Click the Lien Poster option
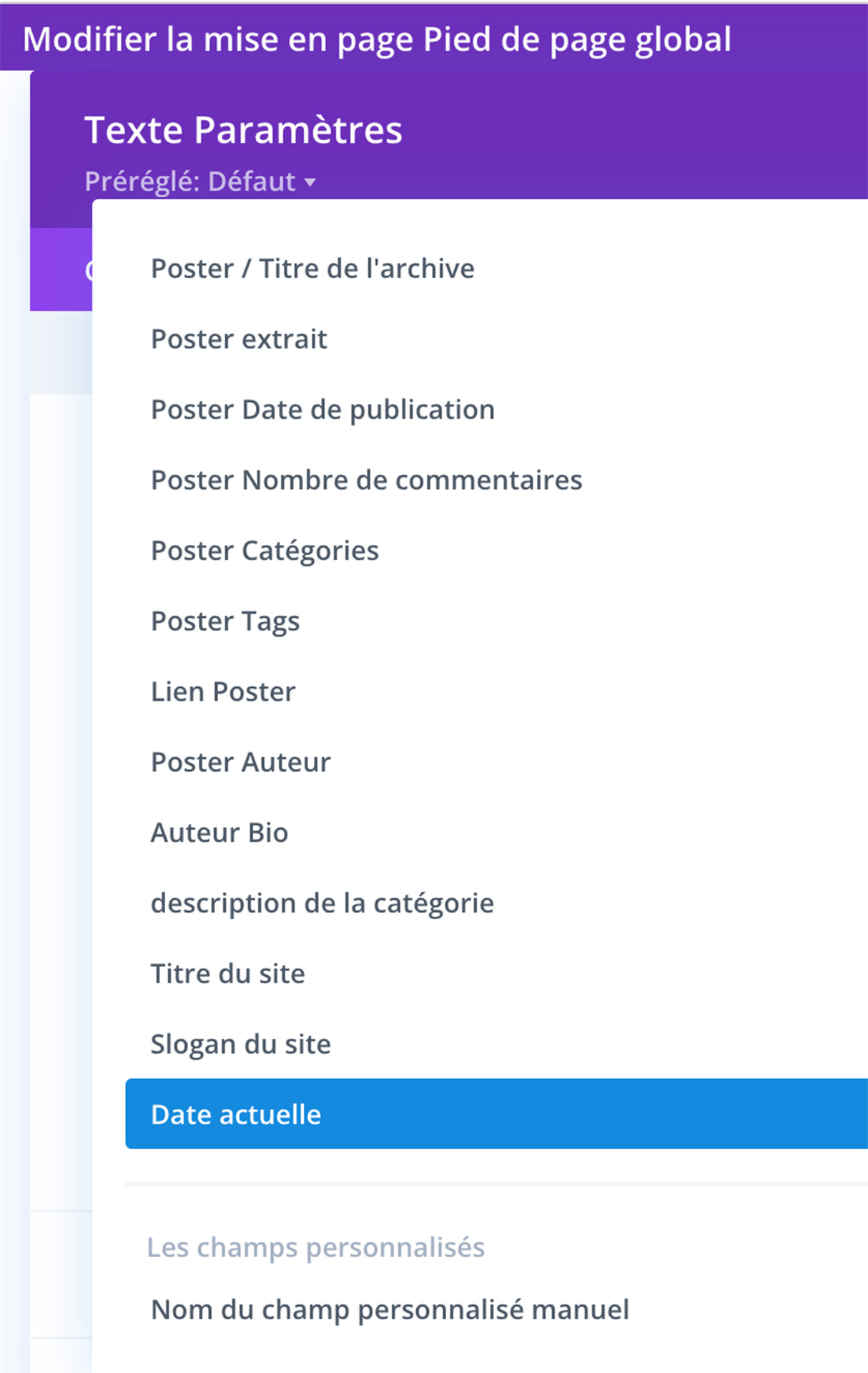 [x=223, y=692]
